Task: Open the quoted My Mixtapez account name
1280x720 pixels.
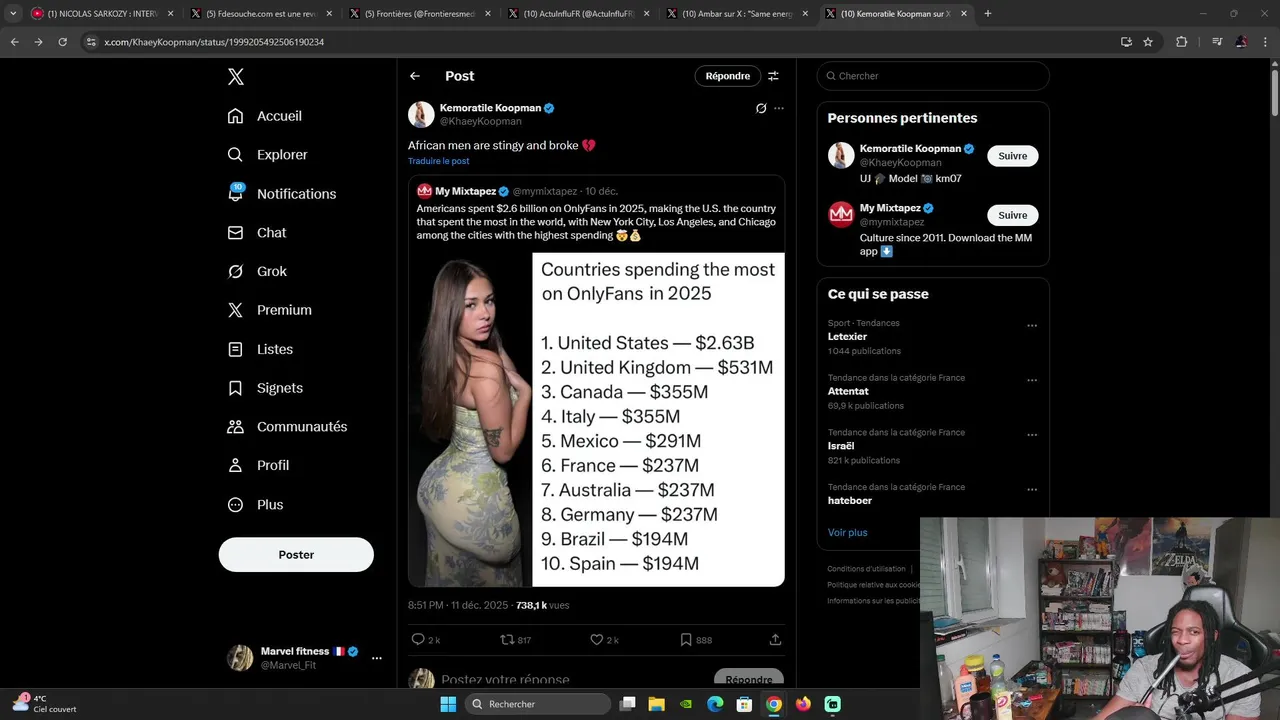Action: (x=466, y=191)
